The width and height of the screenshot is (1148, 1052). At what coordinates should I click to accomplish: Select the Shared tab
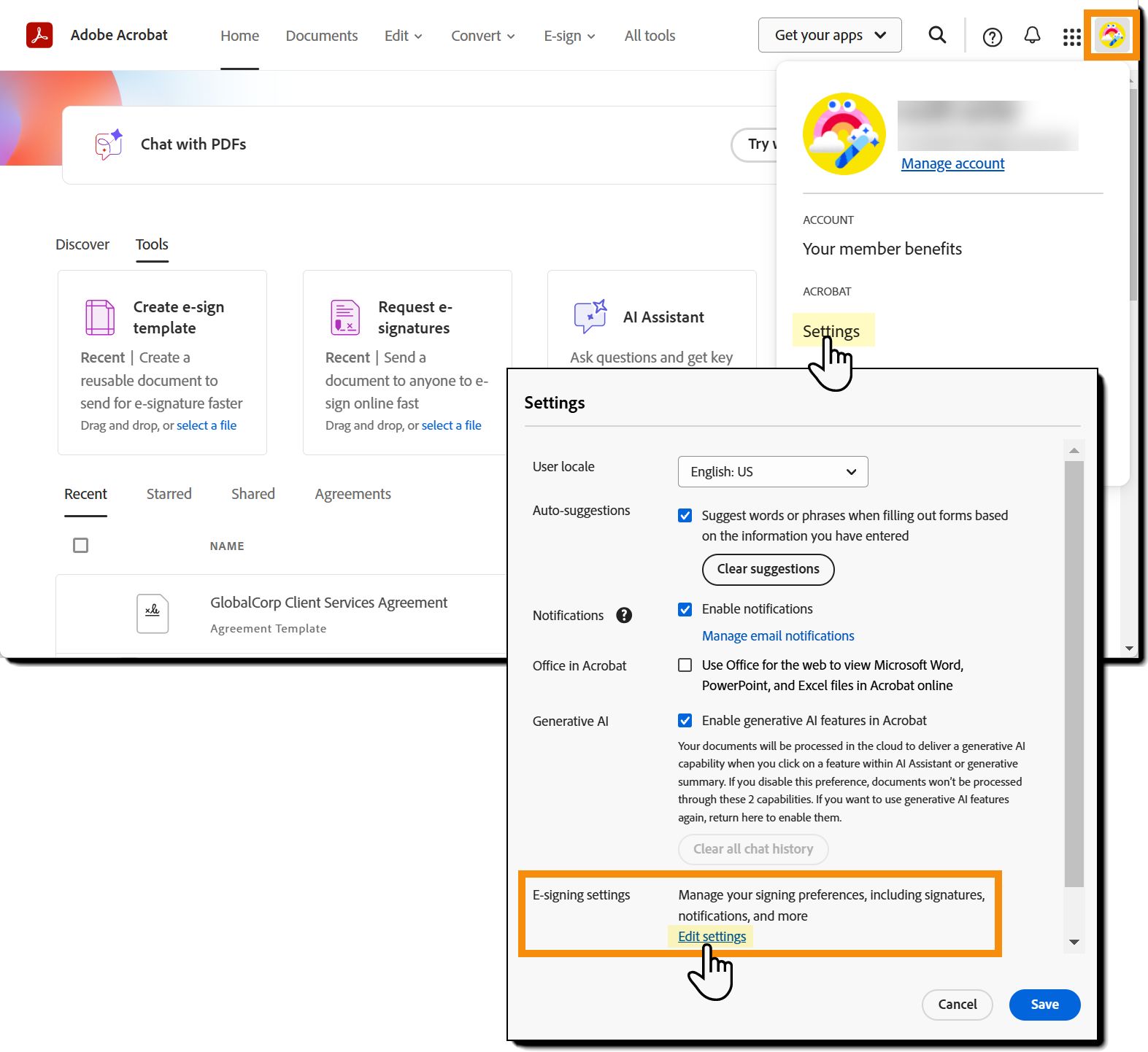(253, 494)
